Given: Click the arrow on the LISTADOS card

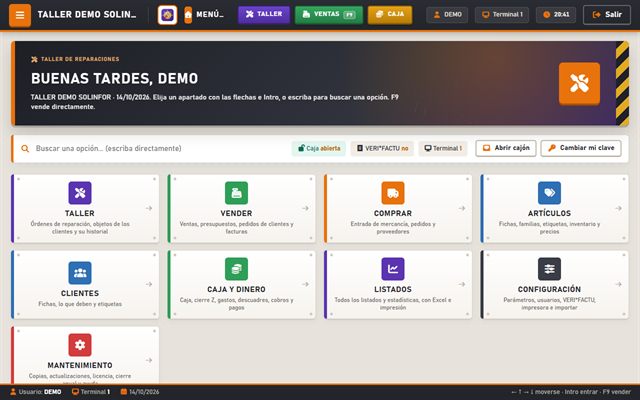Looking at the screenshot, I should click(x=462, y=284).
